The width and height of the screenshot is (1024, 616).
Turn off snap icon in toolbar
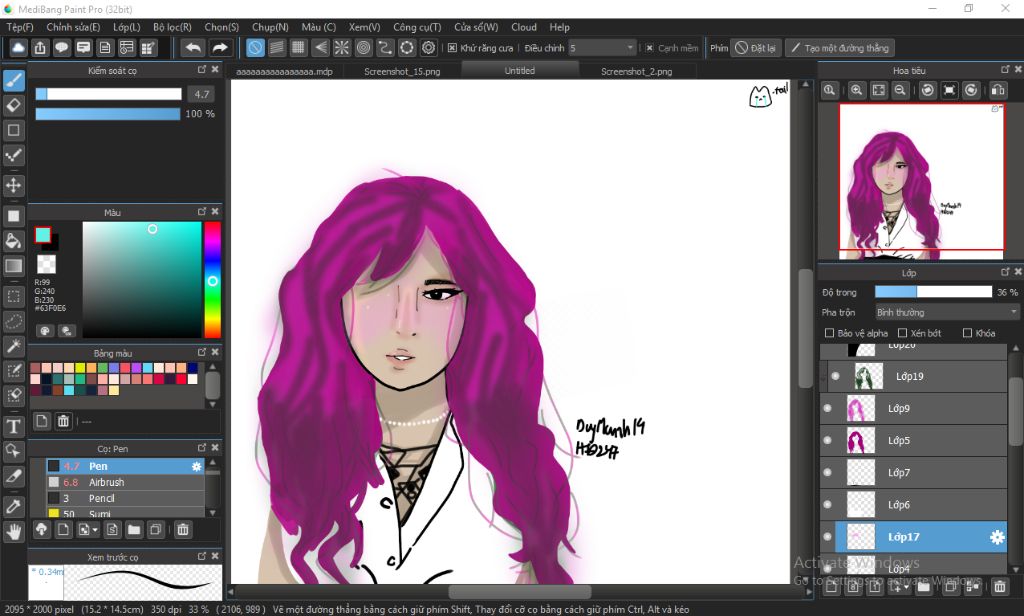[x=255, y=48]
